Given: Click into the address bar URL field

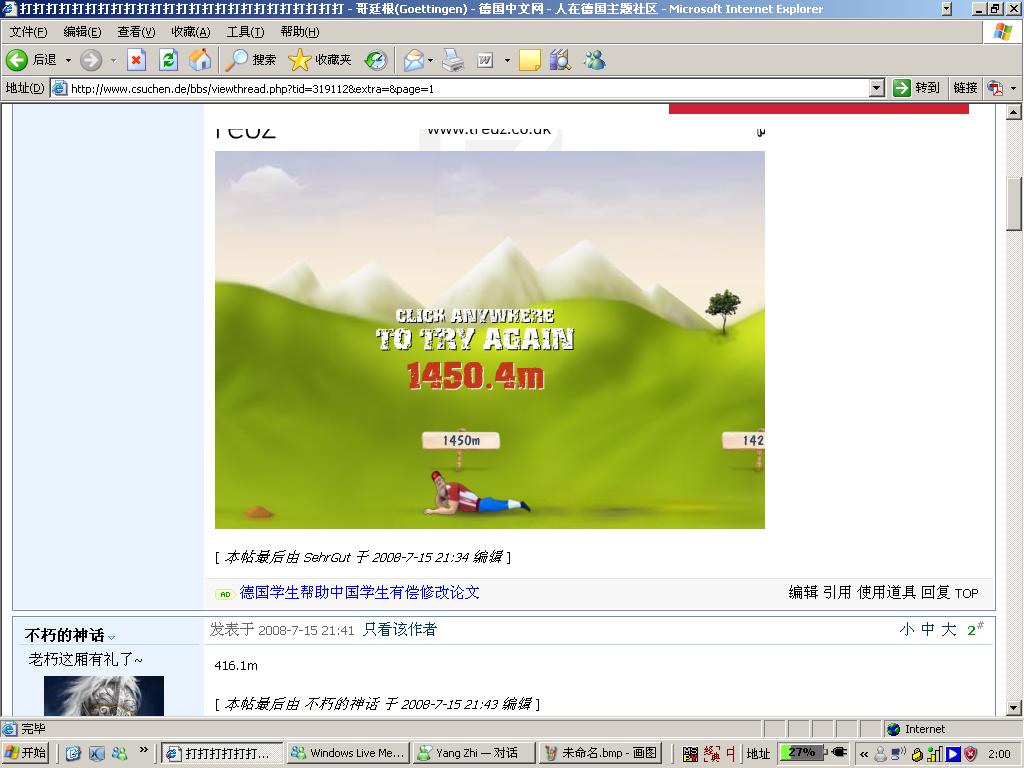Looking at the screenshot, I should click(460, 88).
